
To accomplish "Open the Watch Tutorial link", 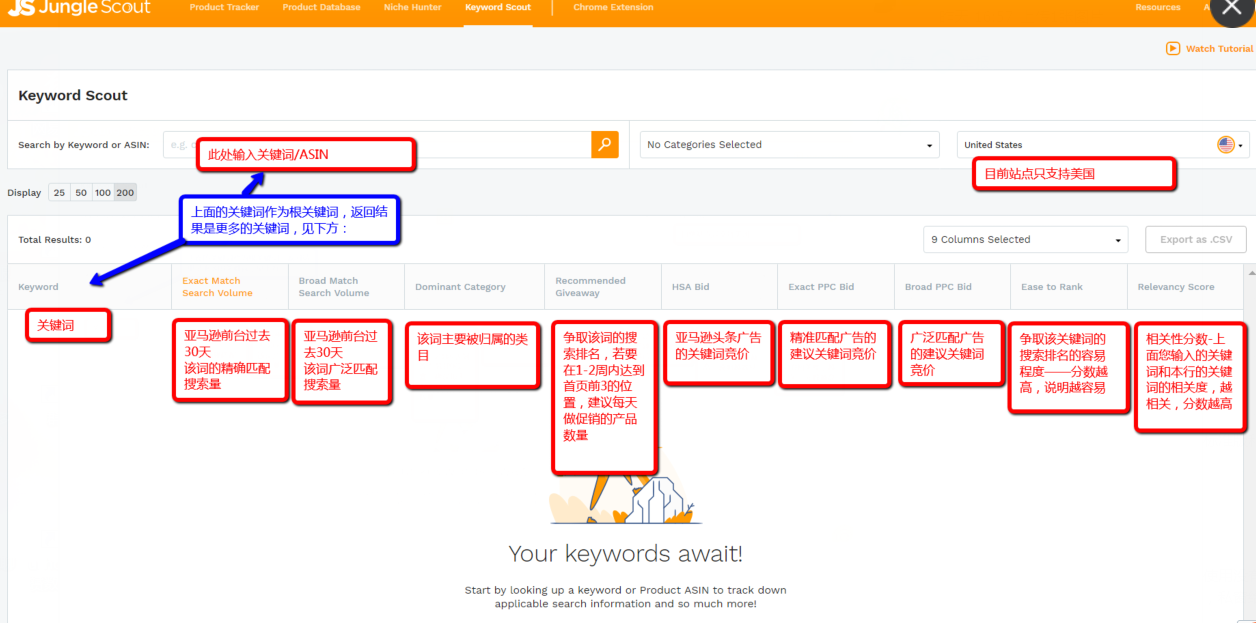I will [1209, 49].
